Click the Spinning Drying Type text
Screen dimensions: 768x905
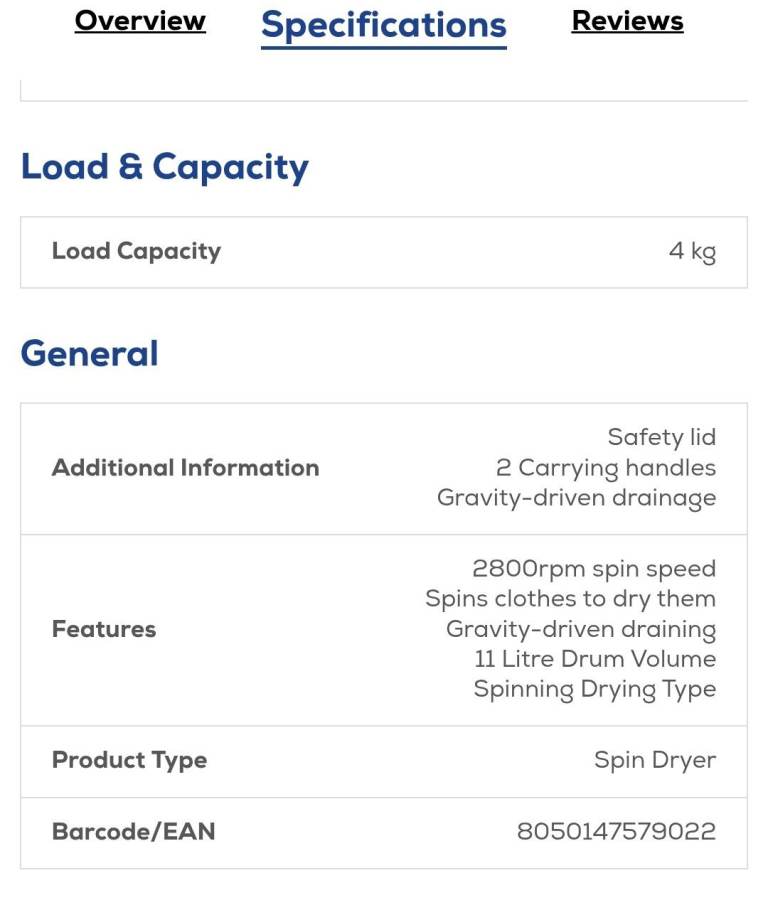click(x=594, y=689)
